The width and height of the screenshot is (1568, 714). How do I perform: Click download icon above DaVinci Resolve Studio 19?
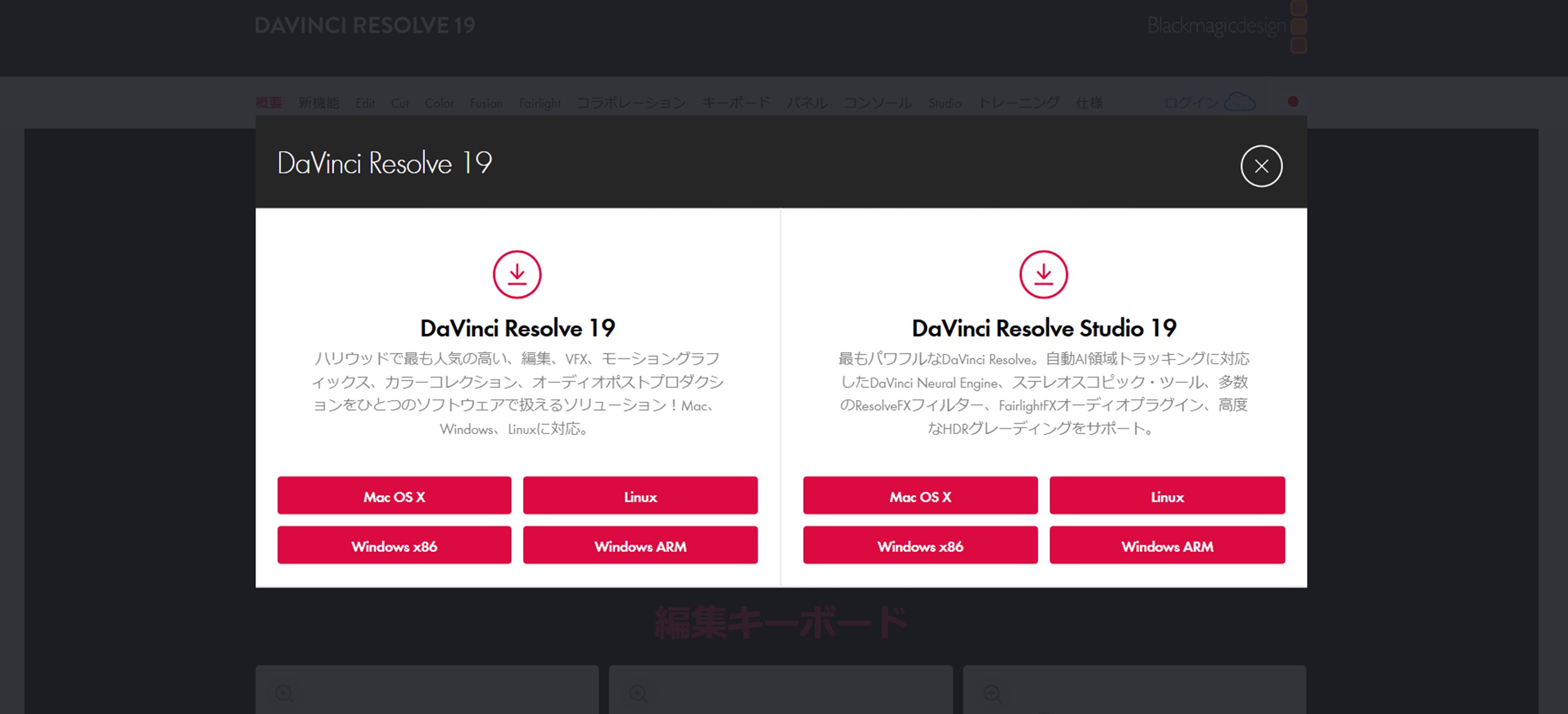coord(1043,274)
